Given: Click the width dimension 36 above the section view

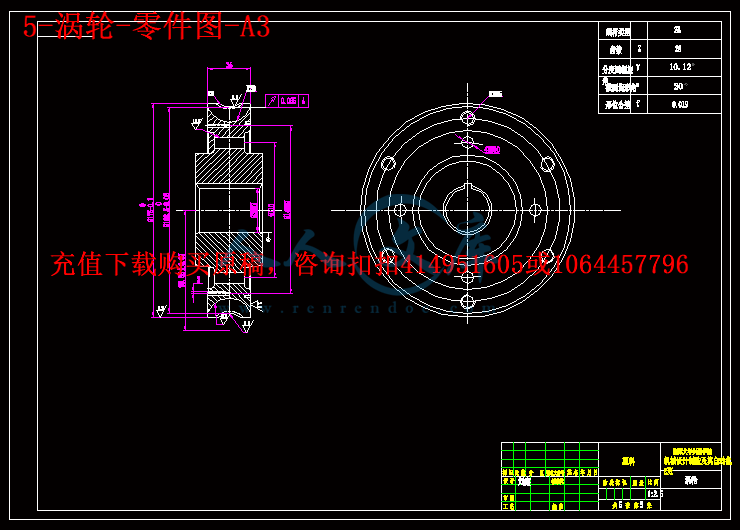Looking at the screenshot, I should [229, 66].
